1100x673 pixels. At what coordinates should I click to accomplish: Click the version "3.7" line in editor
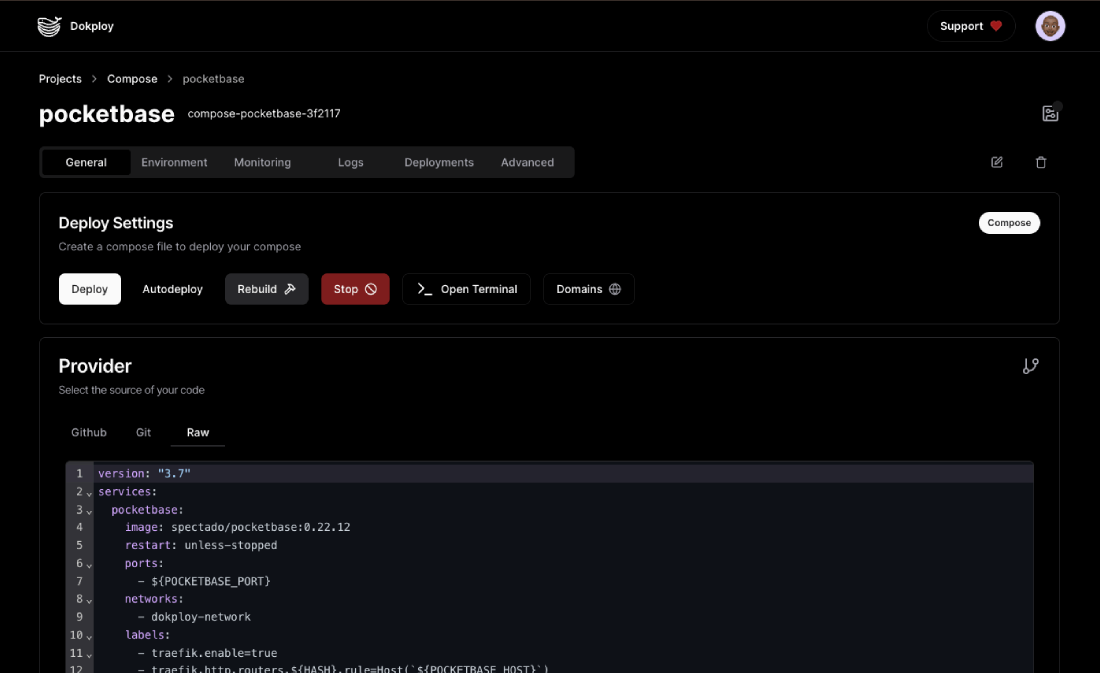pyautogui.click(x=145, y=474)
